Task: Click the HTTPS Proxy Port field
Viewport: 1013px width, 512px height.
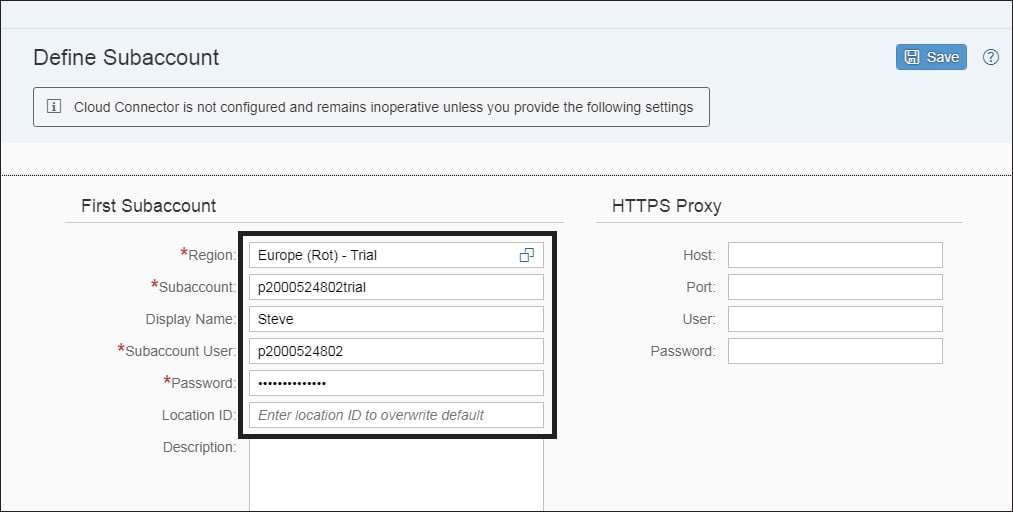Action: coord(835,287)
